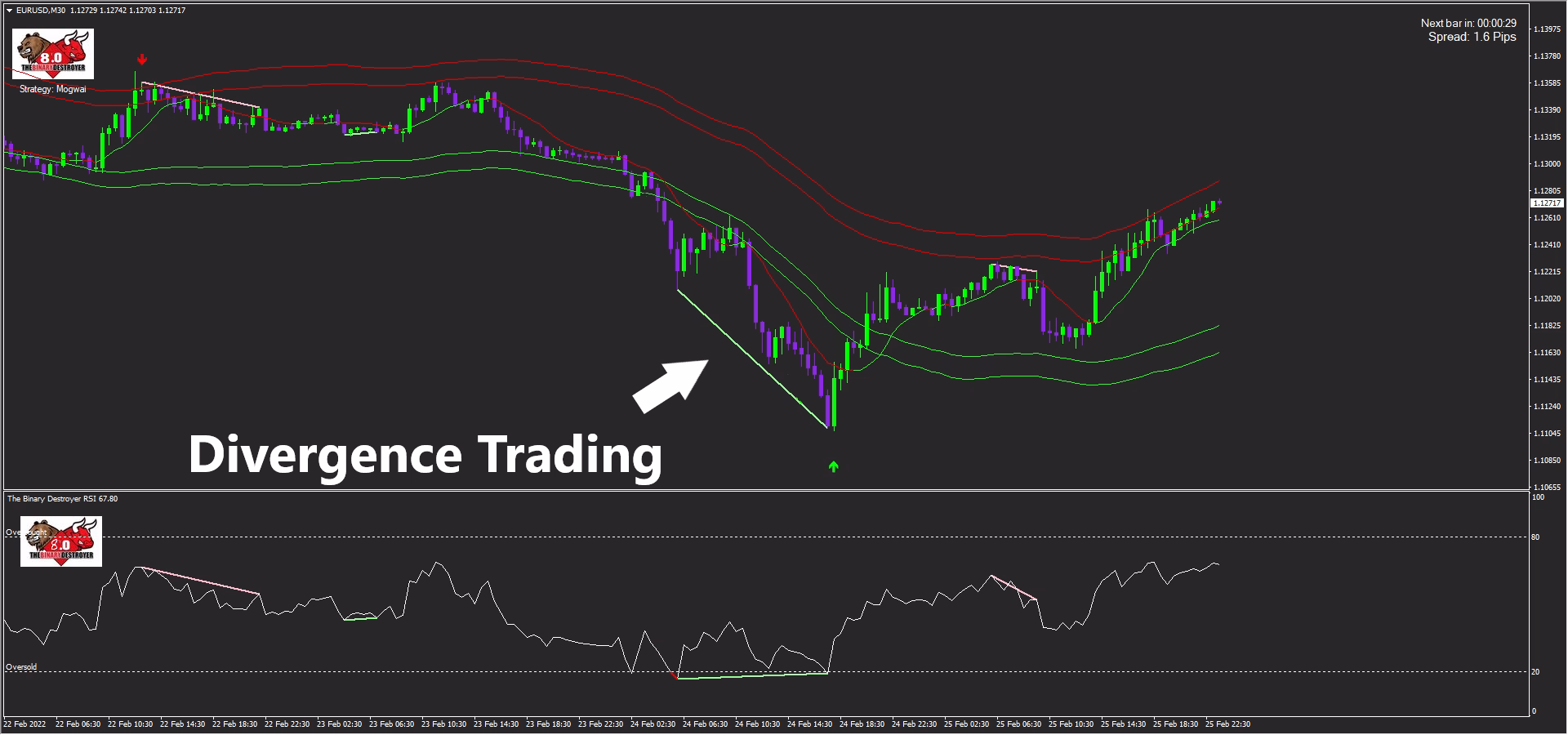Click the Oversold level label
Viewport: 1568px width, 735px height.
click(x=21, y=667)
